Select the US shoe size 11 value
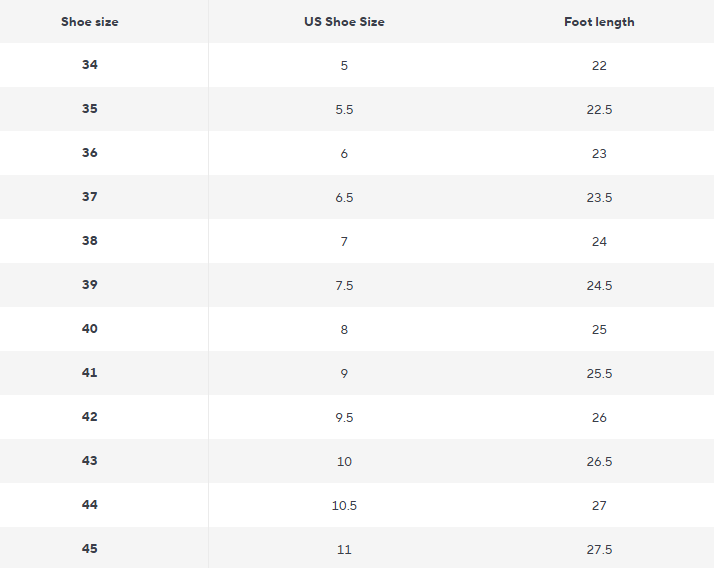This screenshot has height=568, width=714. [344, 550]
